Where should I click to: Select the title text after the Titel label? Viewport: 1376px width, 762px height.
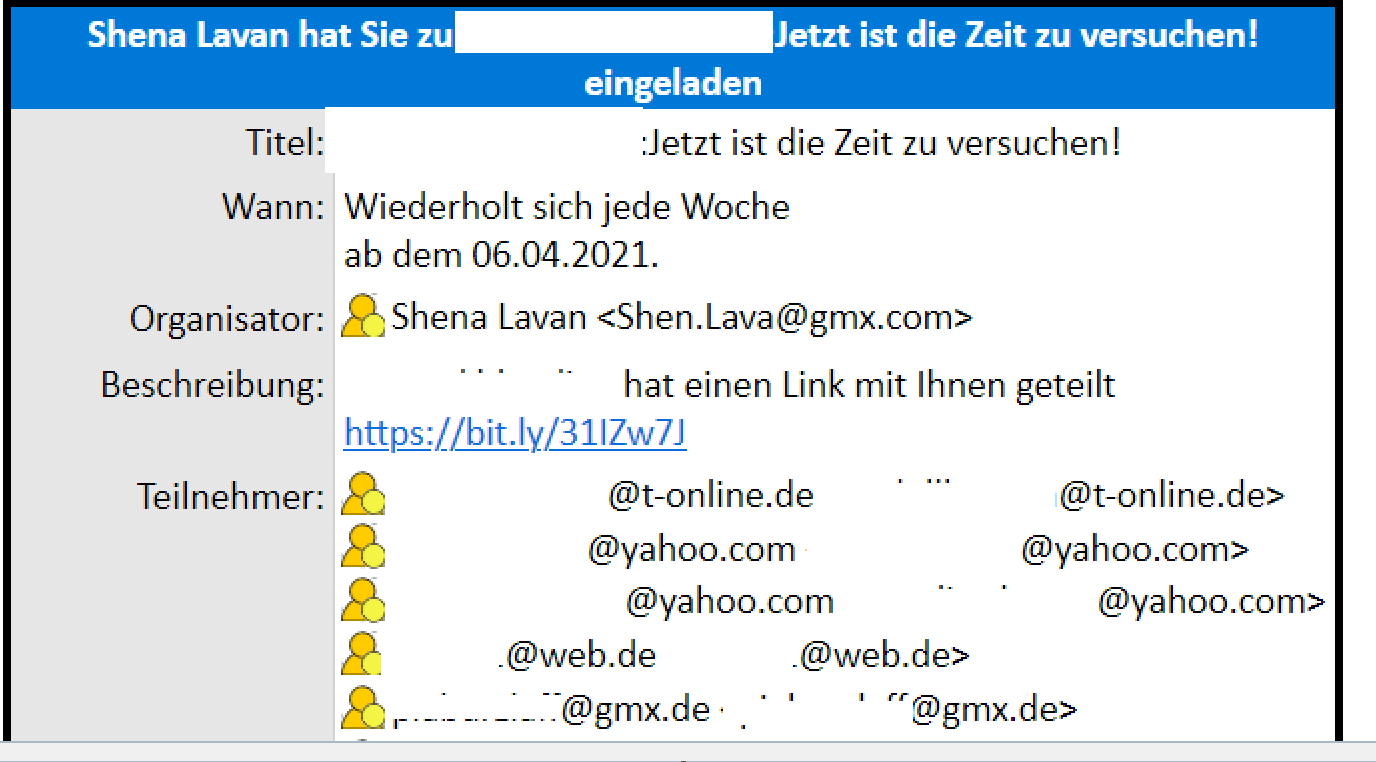883,143
